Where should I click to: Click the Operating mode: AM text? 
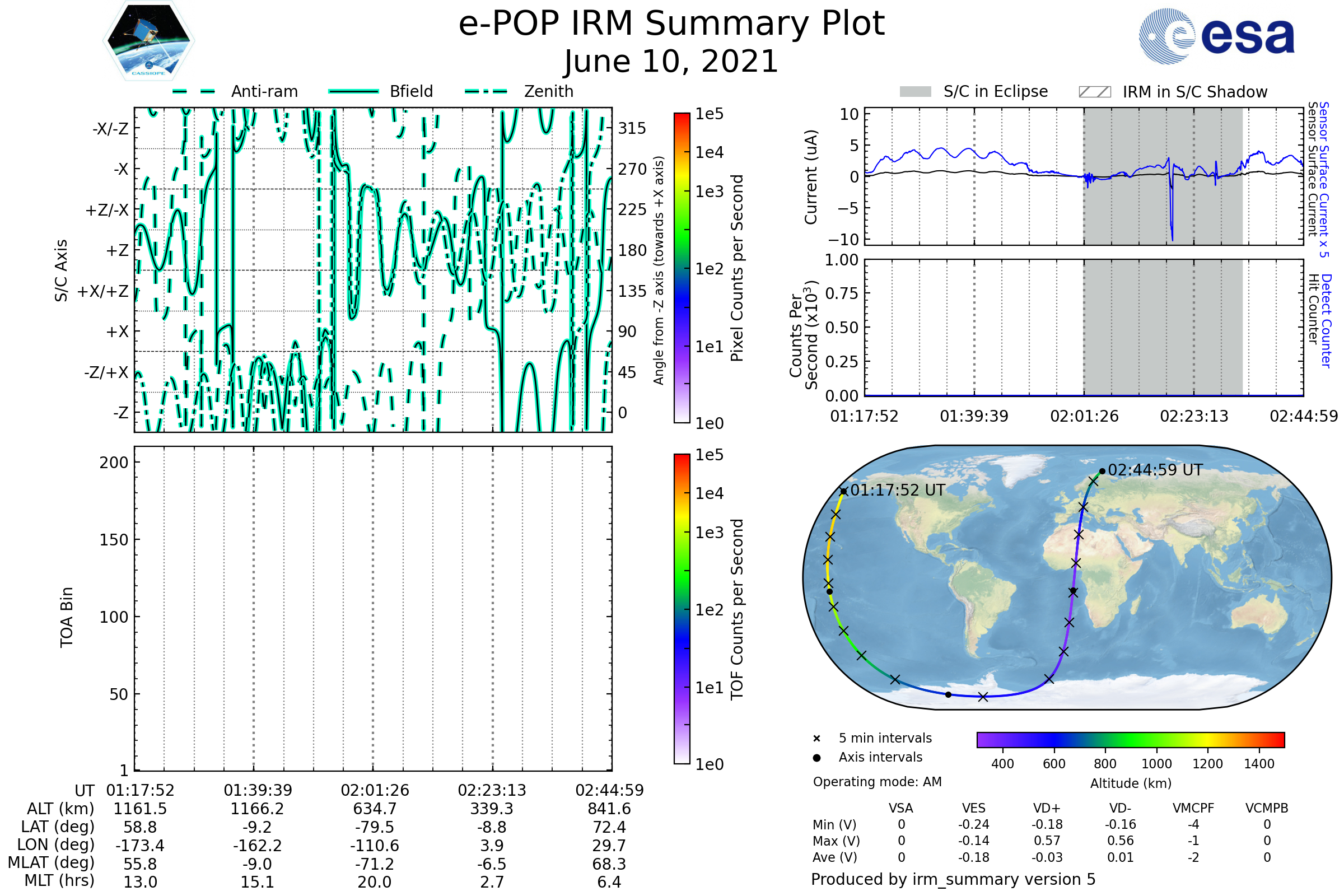[877, 782]
